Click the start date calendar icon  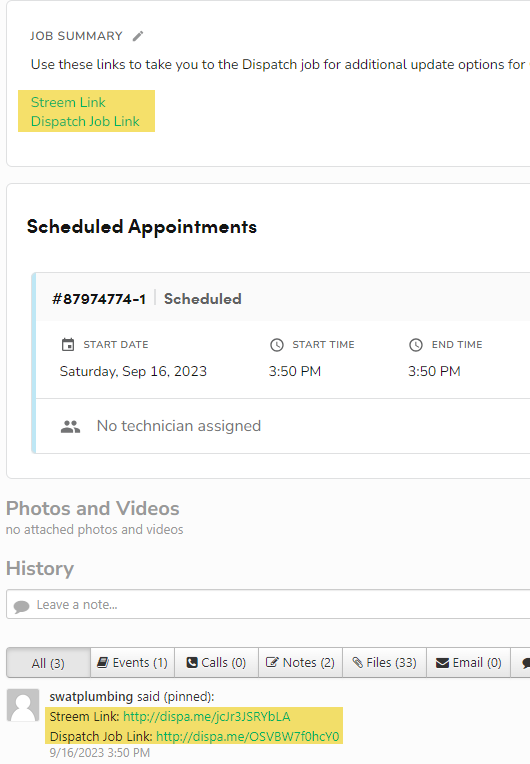68,344
